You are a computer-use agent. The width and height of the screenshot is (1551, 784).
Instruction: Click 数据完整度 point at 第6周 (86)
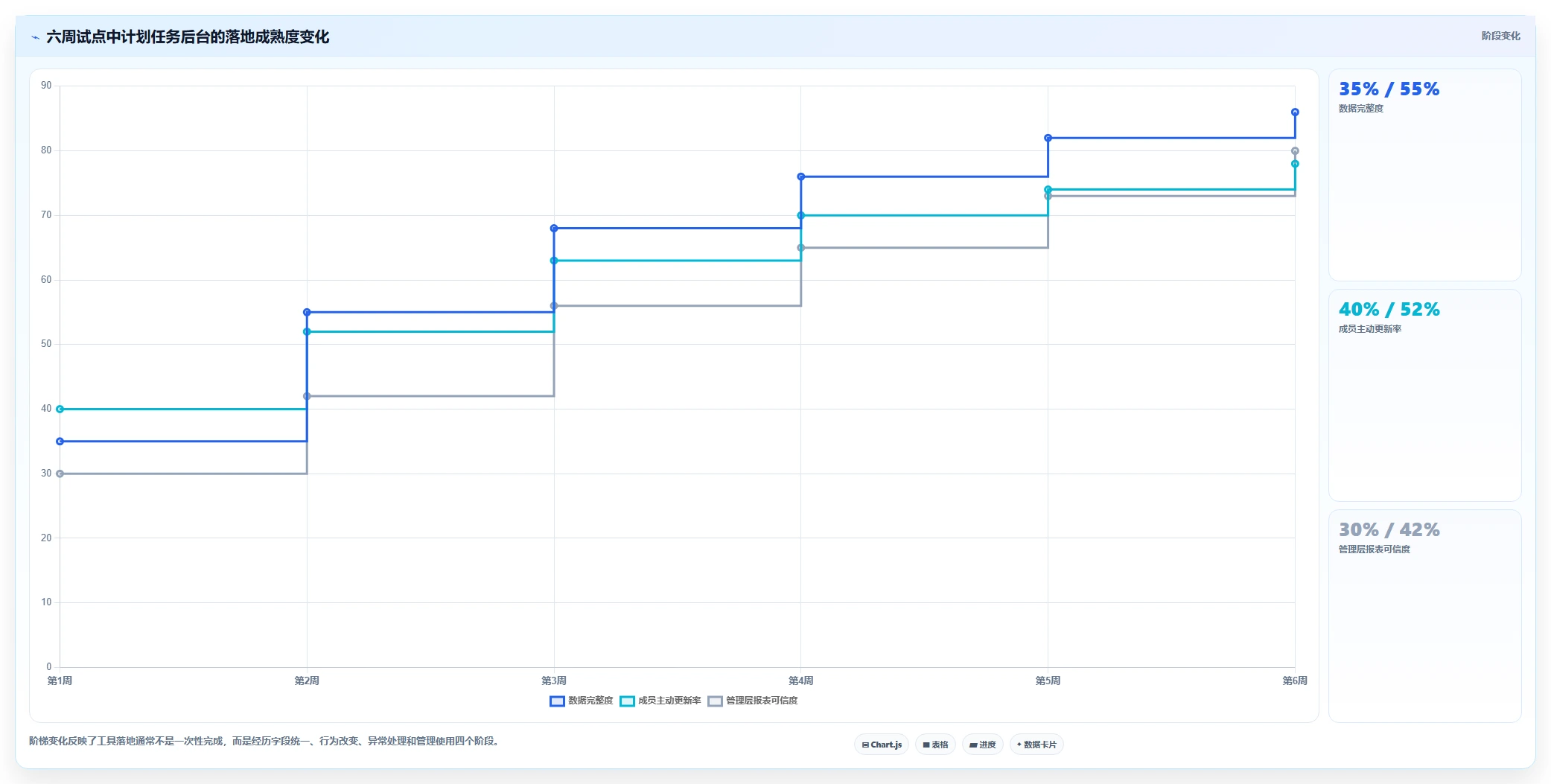pos(1295,112)
